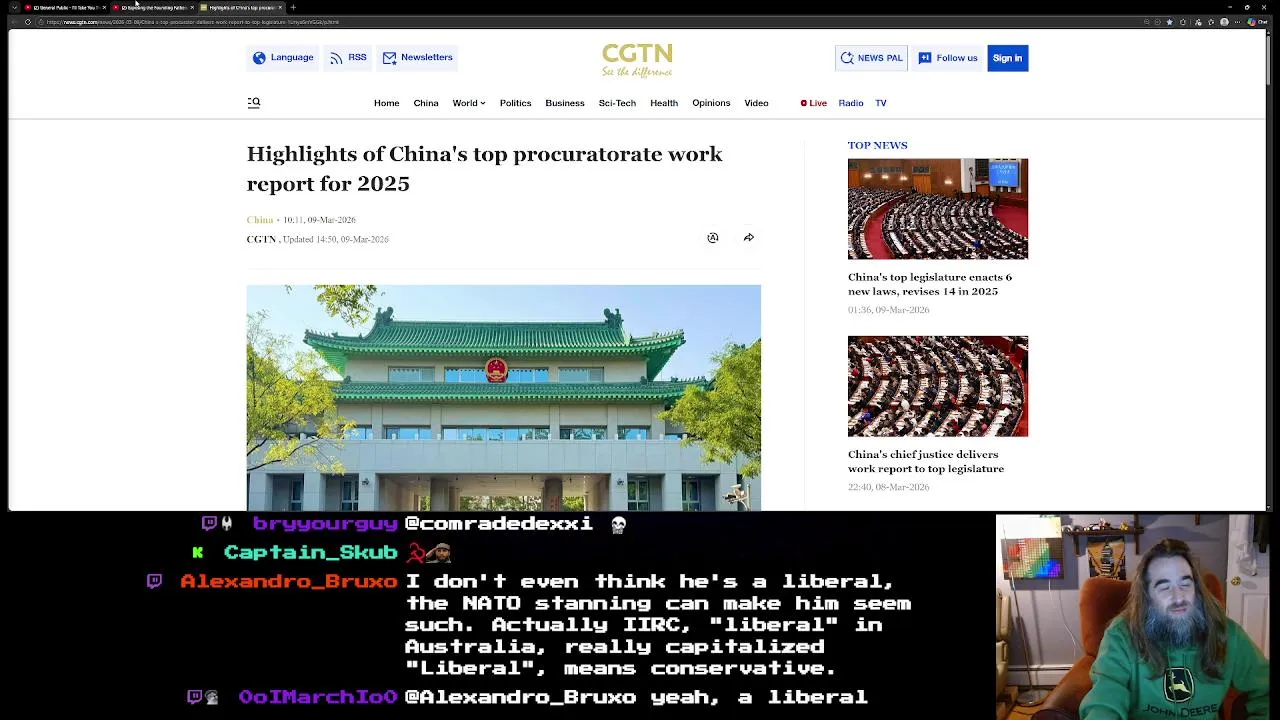This screenshot has height=720, width=1280.
Task: Open thumbnail of legislature enacts 6 new laws
Action: 938,209
